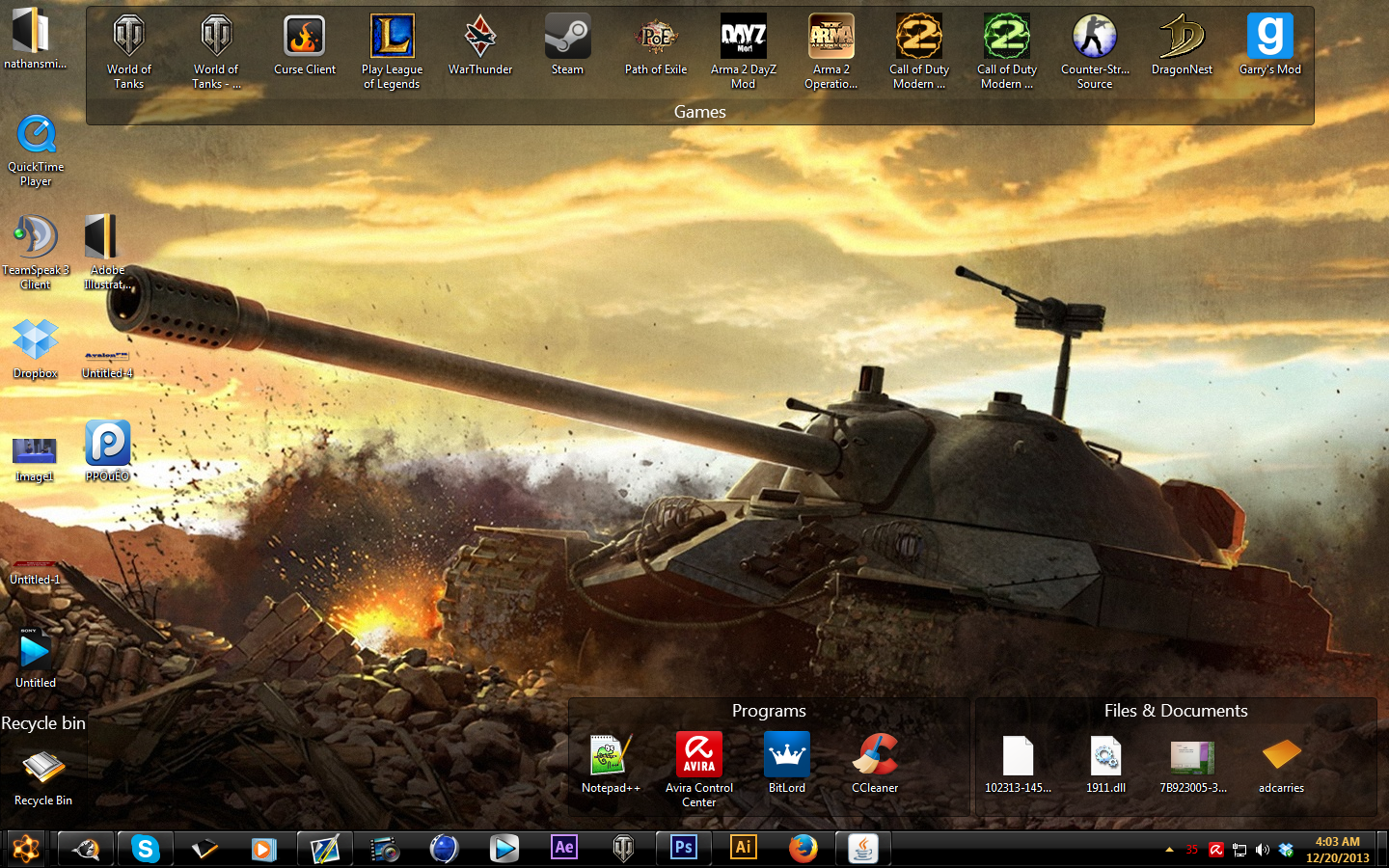This screenshot has width=1389, height=868.
Task: Click the blue play-arrow taskbar icon
Action: [x=504, y=849]
